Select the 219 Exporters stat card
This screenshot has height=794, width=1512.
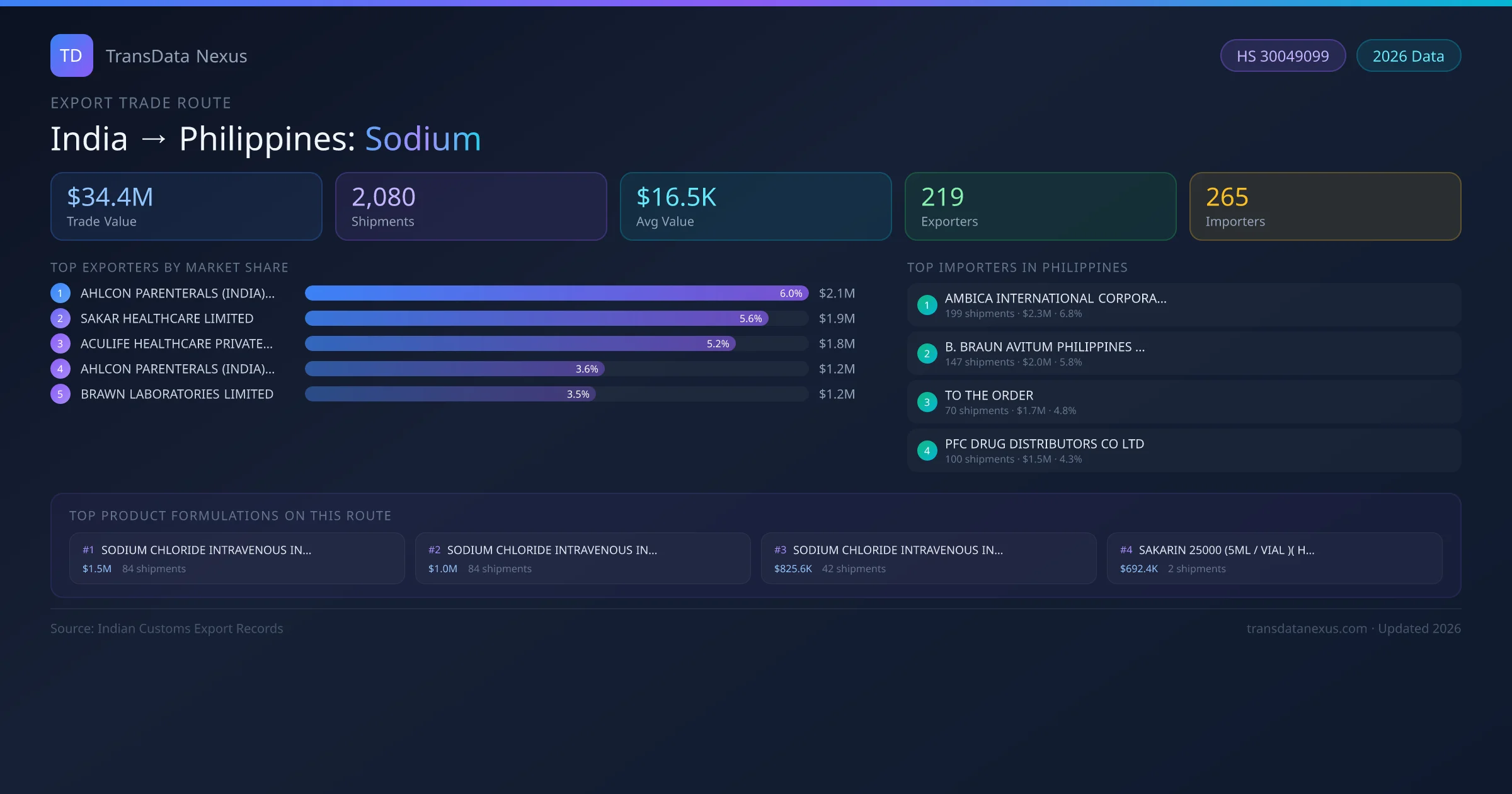(x=1040, y=207)
